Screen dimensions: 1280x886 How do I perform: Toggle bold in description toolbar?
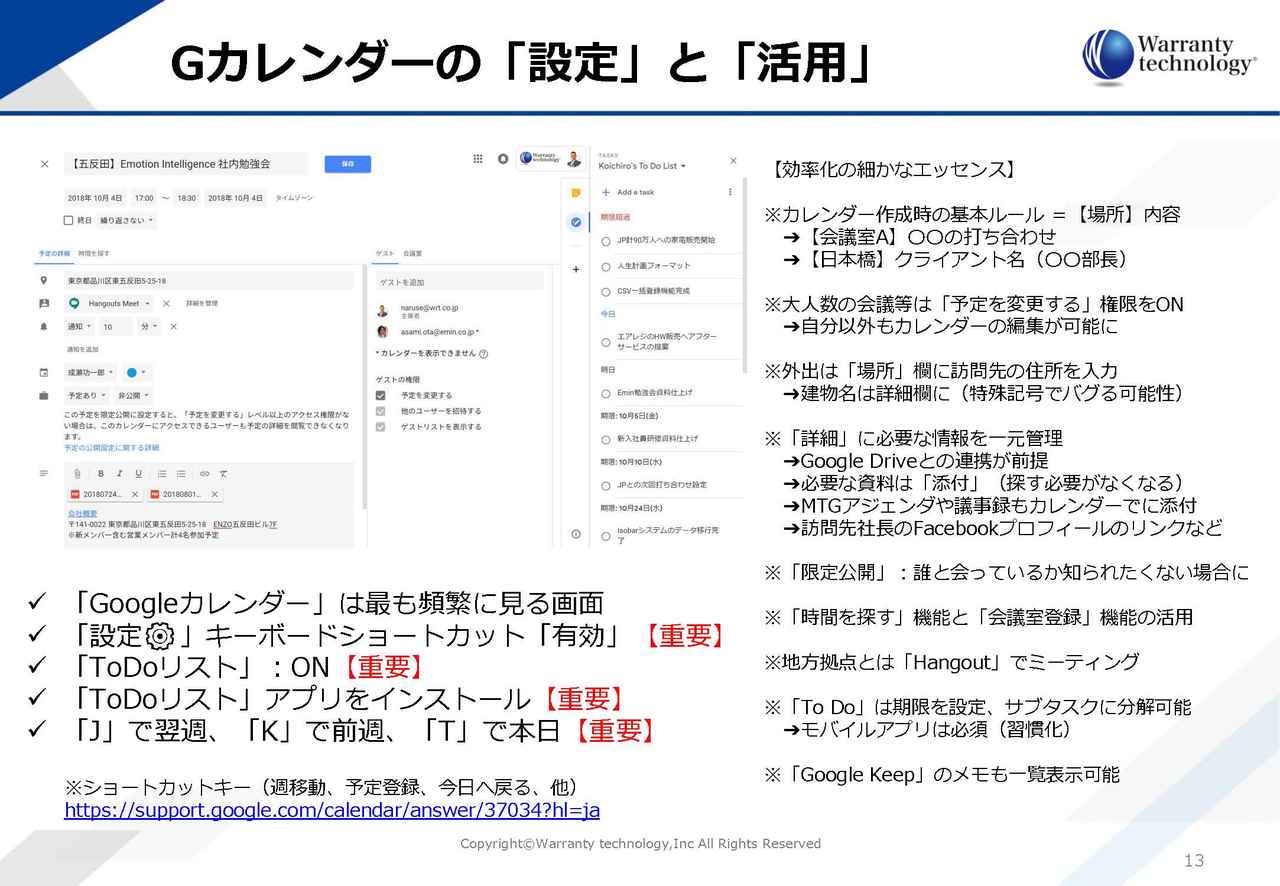(100, 473)
